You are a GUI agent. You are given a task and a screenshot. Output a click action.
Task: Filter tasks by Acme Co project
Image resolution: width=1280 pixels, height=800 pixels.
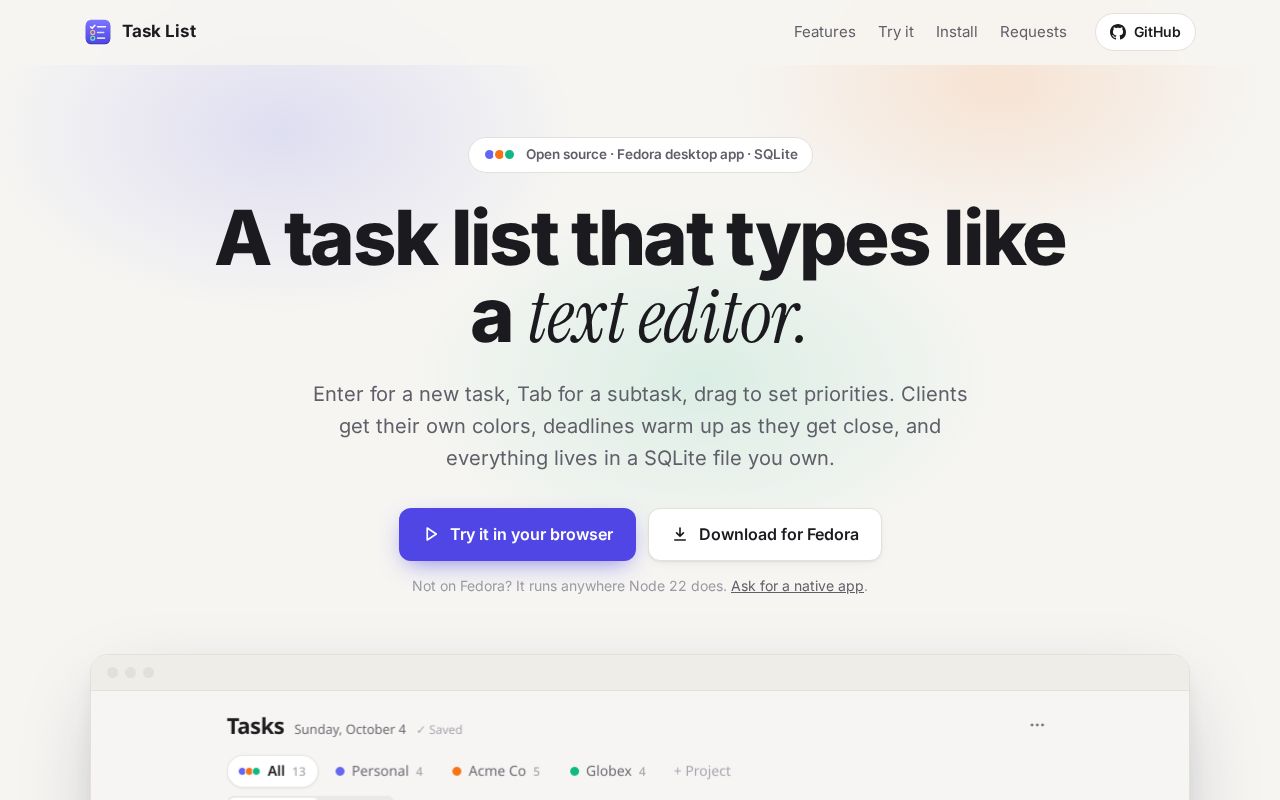pyautogui.click(x=496, y=771)
